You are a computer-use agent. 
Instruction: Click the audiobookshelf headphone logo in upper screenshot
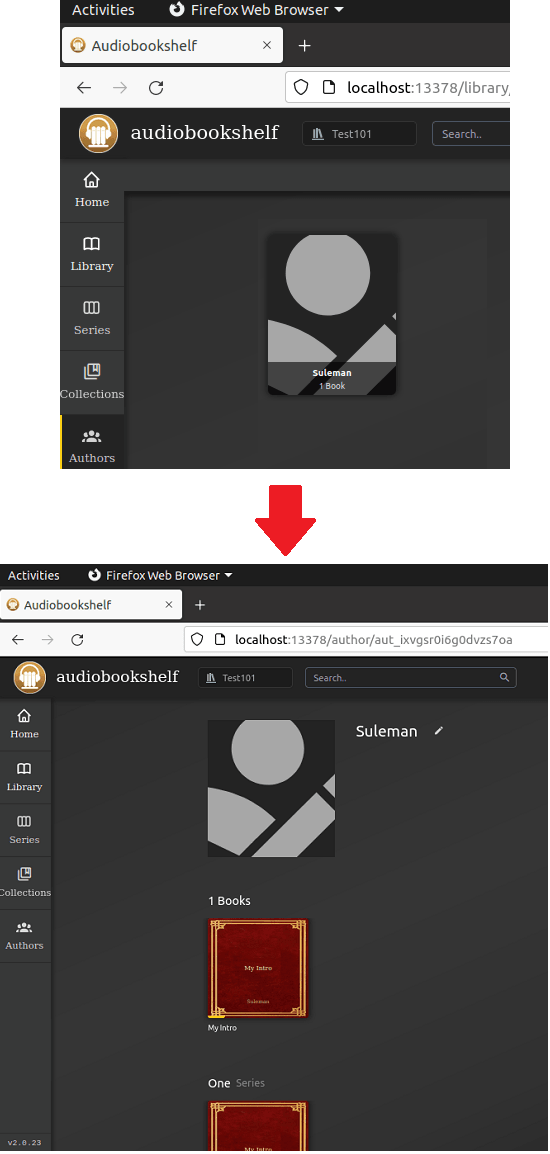click(99, 134)
